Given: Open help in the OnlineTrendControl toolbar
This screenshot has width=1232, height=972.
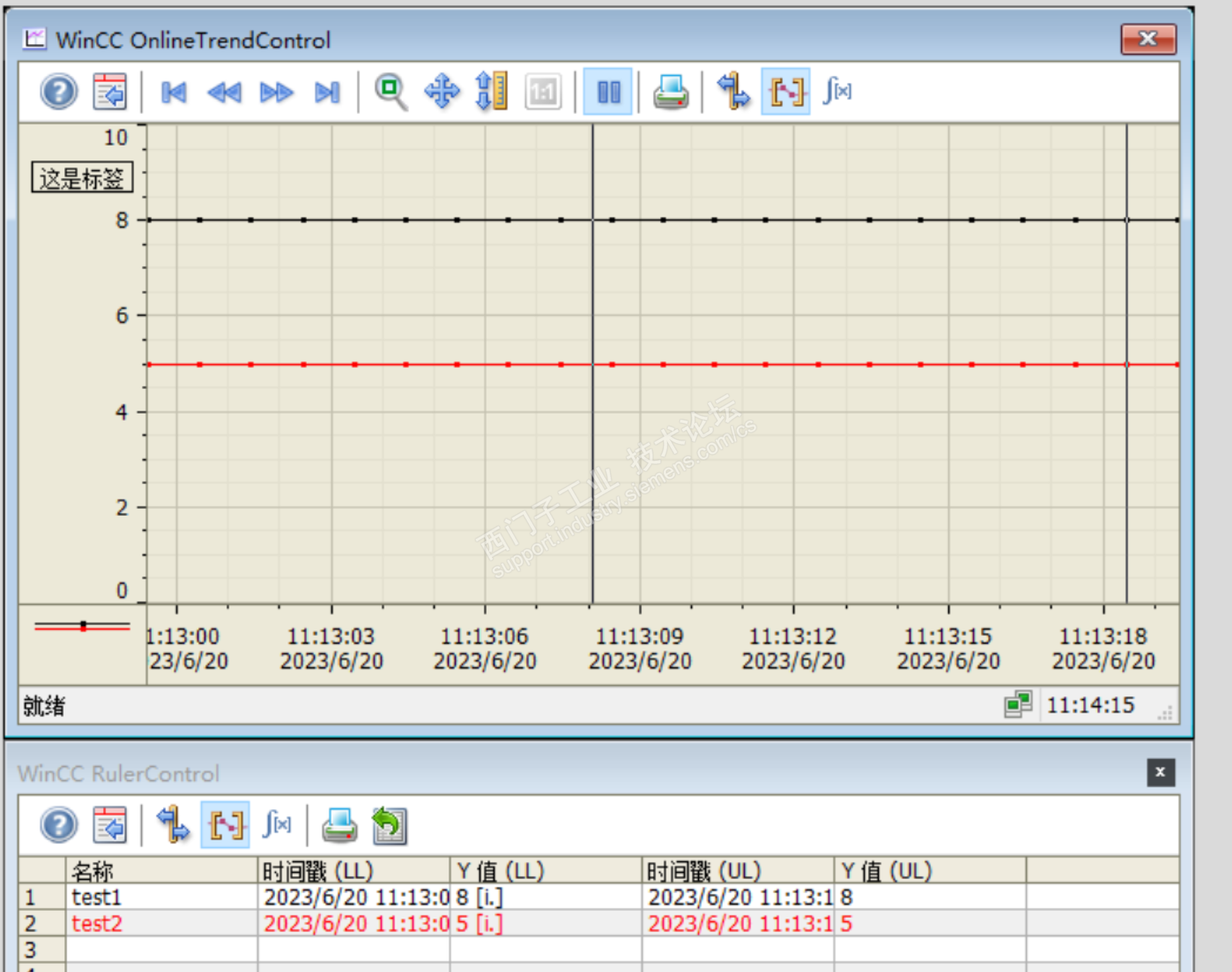Looking at the screenshot, I should (59, 92).
